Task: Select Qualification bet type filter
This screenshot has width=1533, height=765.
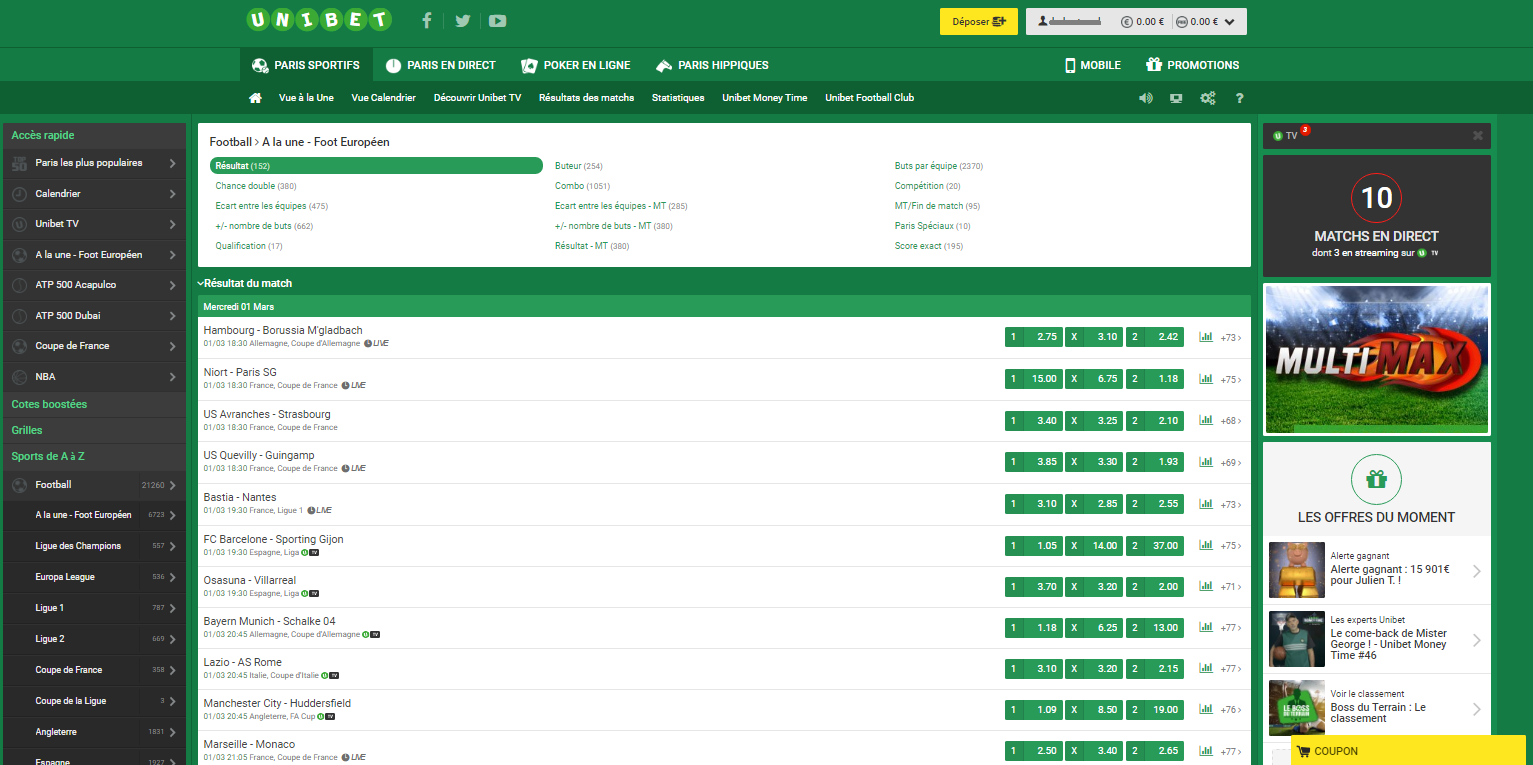Action: coord(249,246)
